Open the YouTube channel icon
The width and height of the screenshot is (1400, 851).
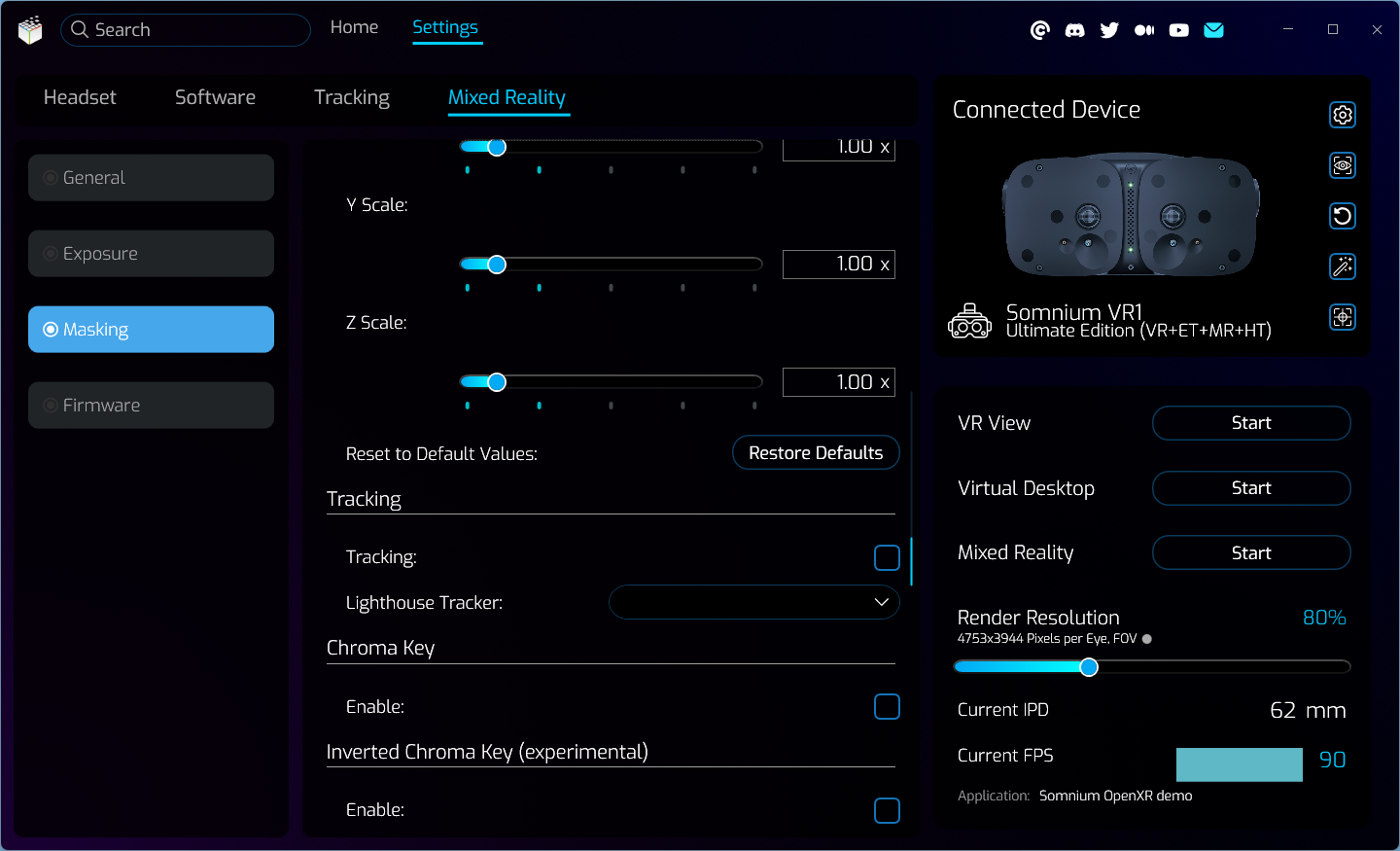pos(1178,30)
